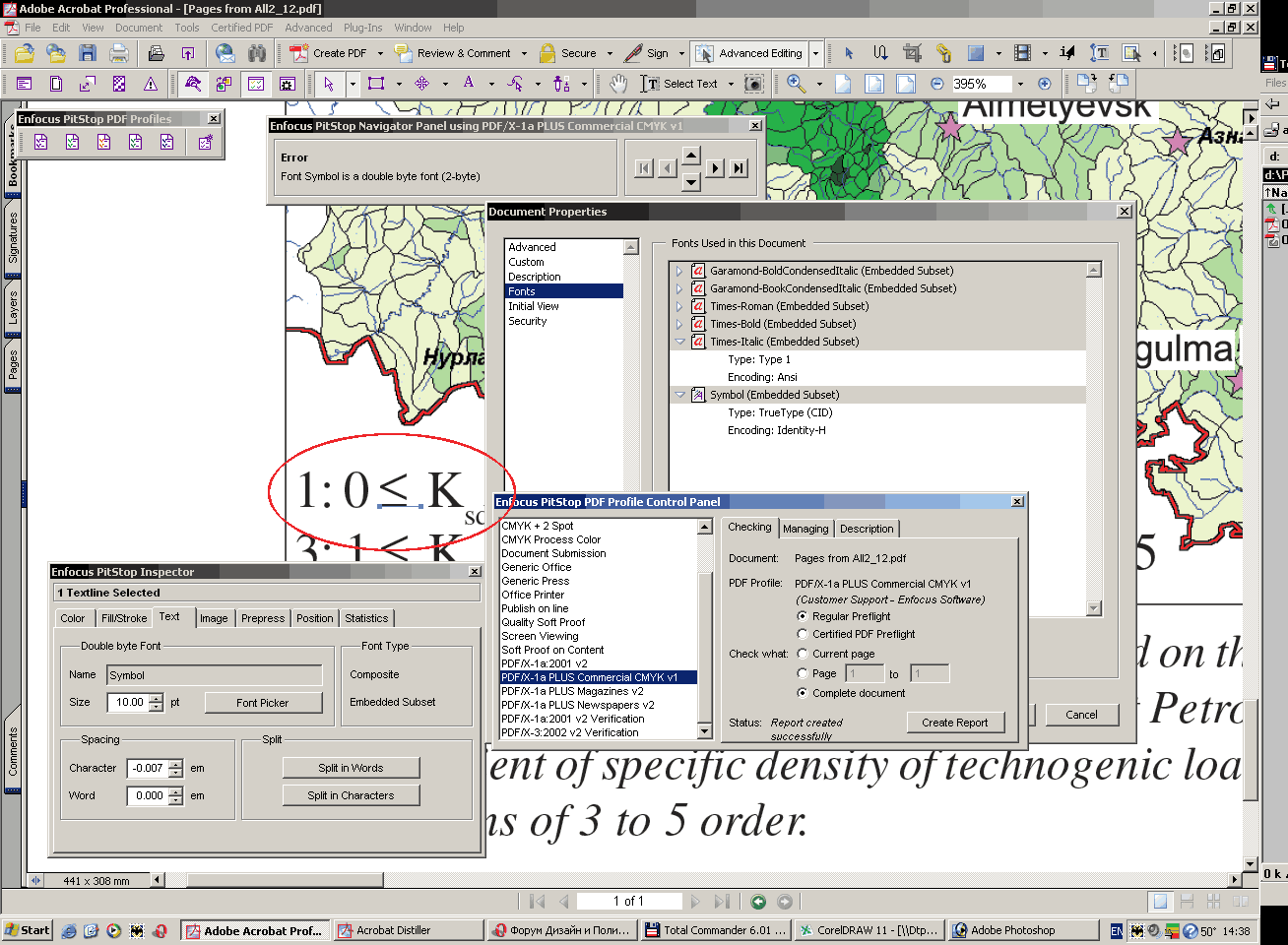Select the Crop tool icon
The width and height of the screenshot is (1288, 945).
pos(912,53)
